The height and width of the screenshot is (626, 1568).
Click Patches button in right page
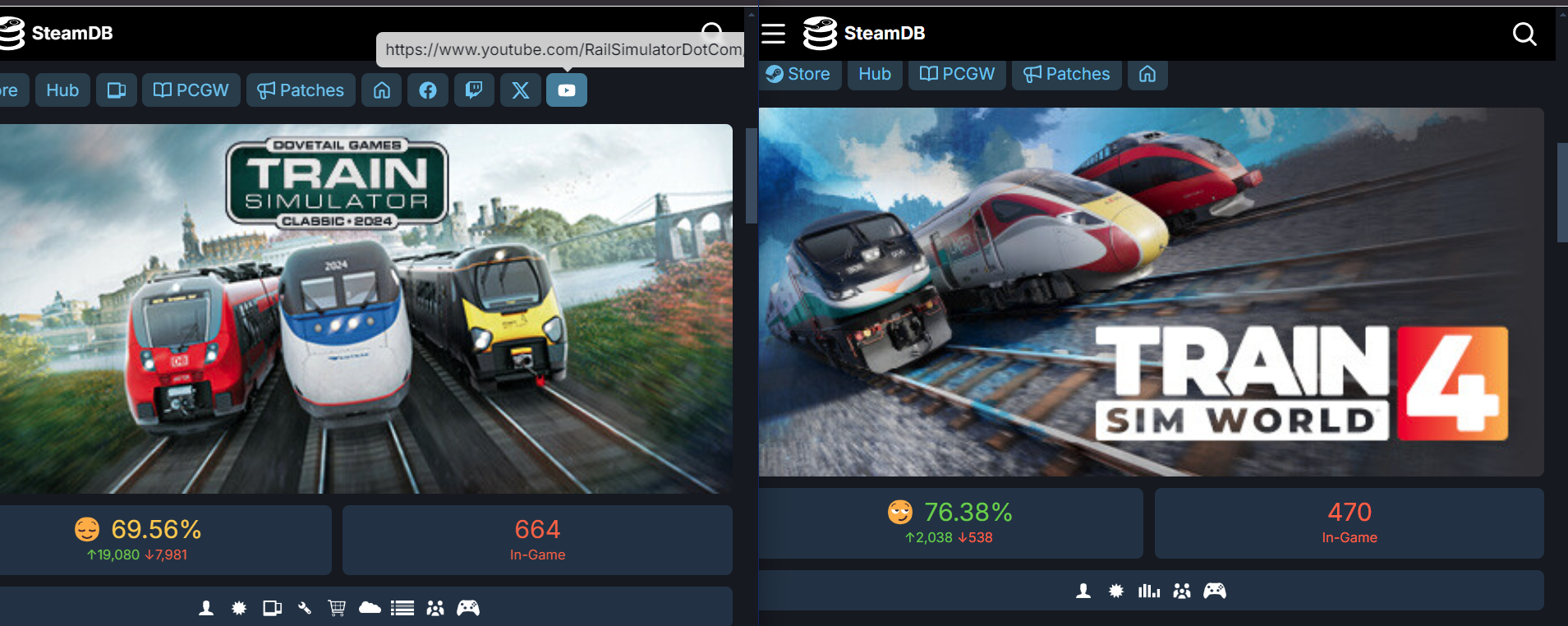coord(1067,74)
